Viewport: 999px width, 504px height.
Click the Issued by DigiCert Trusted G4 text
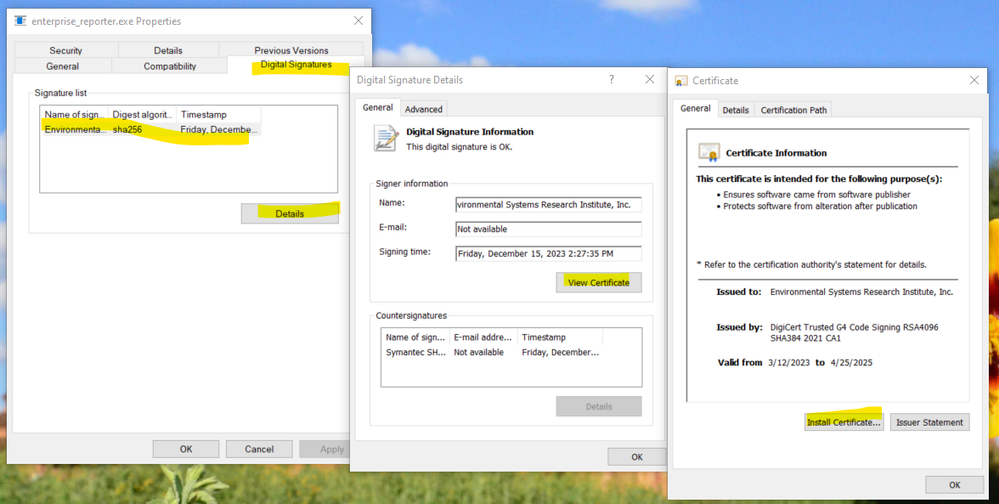pyautogui.click(x=854, y=333)
